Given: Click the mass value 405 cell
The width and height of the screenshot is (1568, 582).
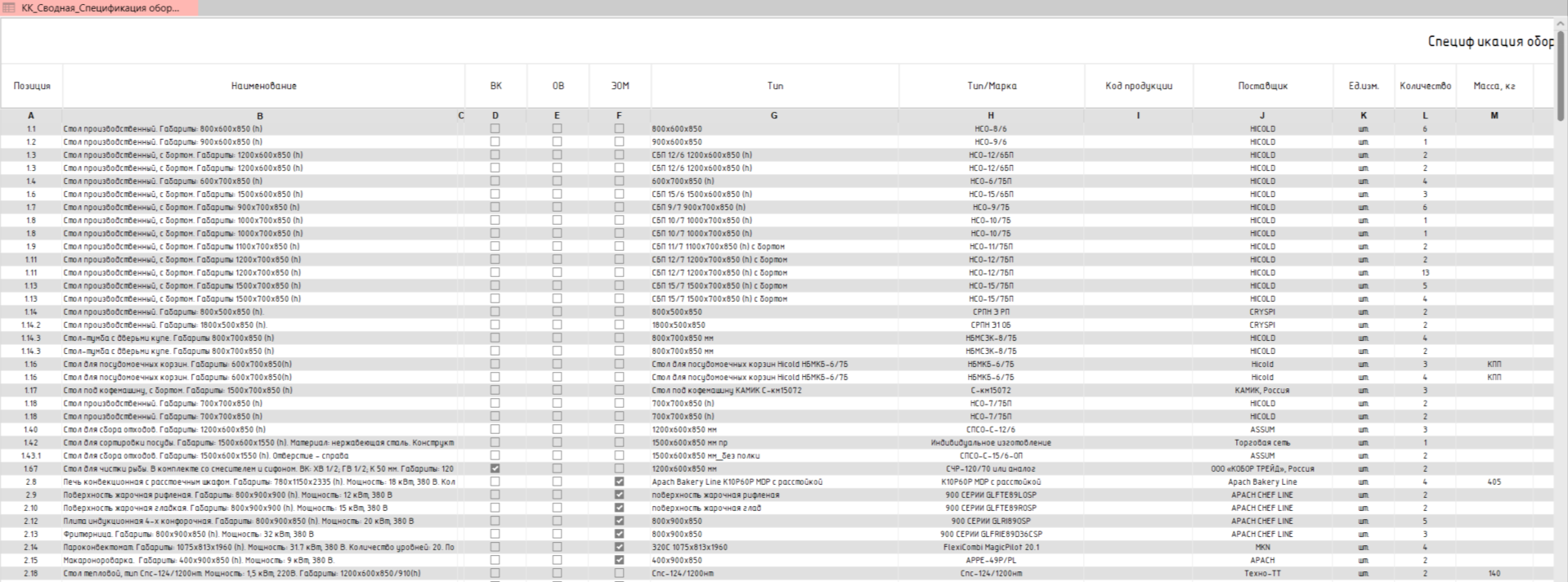Looking at the screenshot, I should tap(1494, 481).
